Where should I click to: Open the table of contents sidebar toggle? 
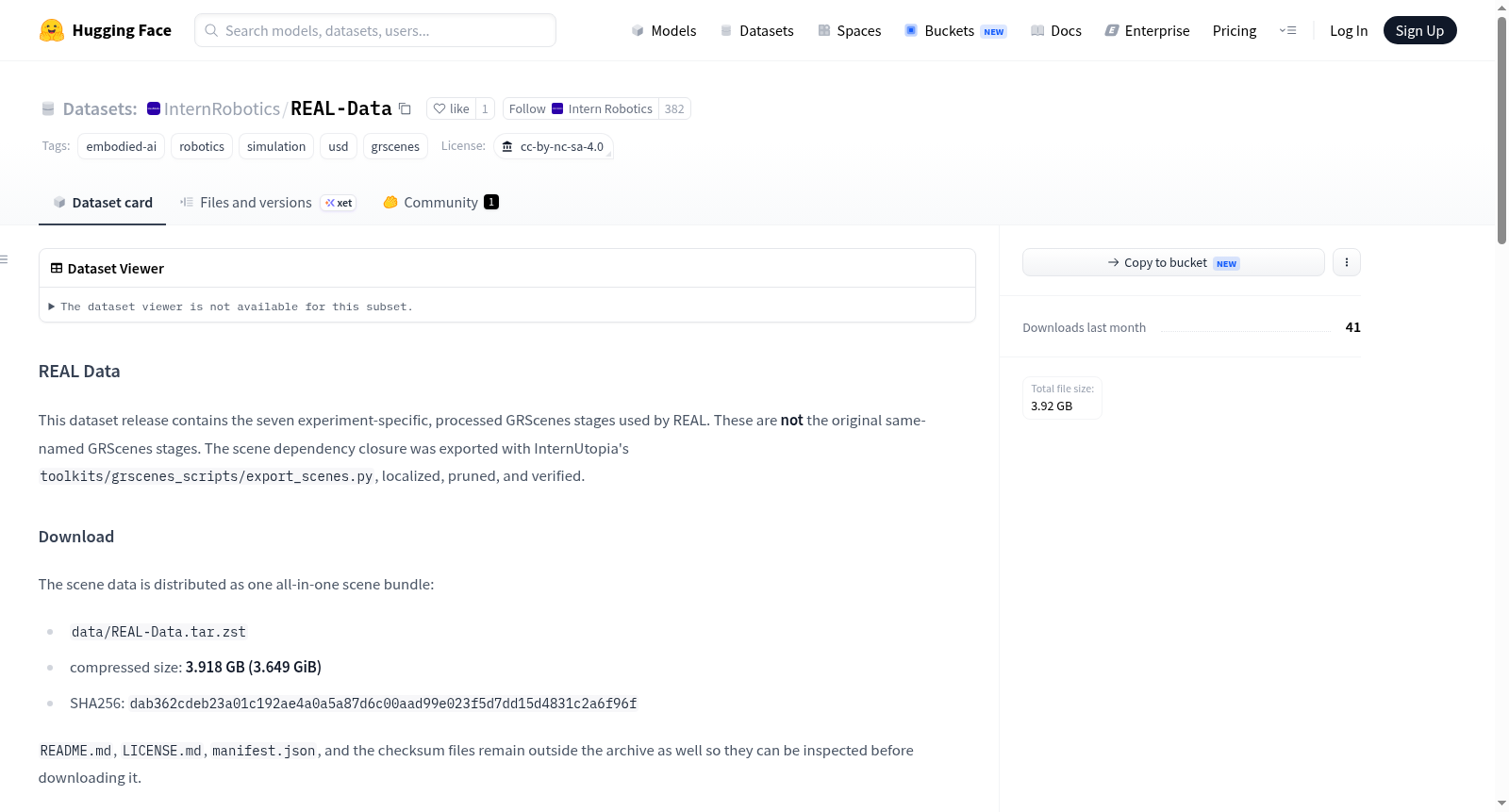[x=4, y=259]
